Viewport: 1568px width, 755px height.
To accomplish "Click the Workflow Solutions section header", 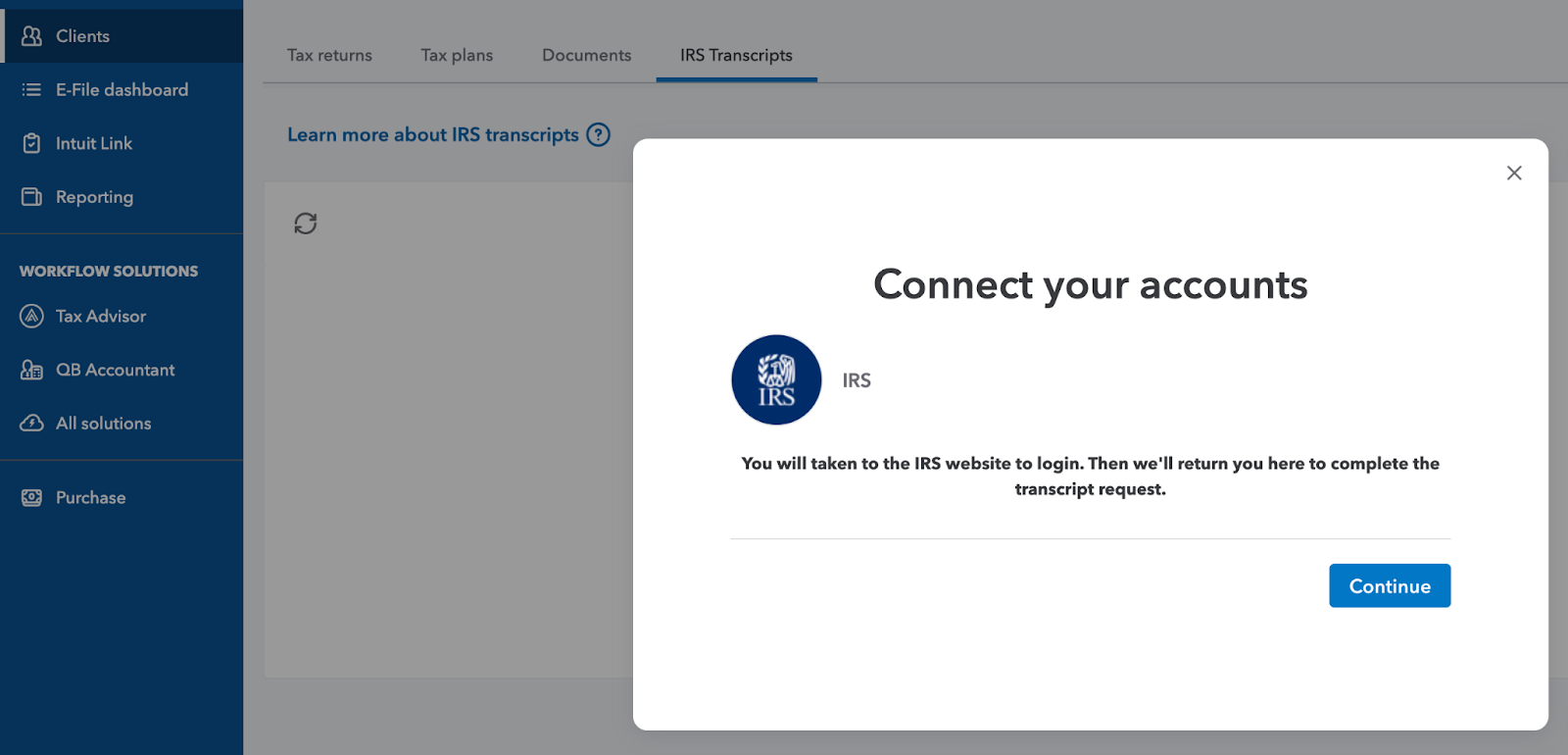I will pyautogui.click(x=109, y=272).
